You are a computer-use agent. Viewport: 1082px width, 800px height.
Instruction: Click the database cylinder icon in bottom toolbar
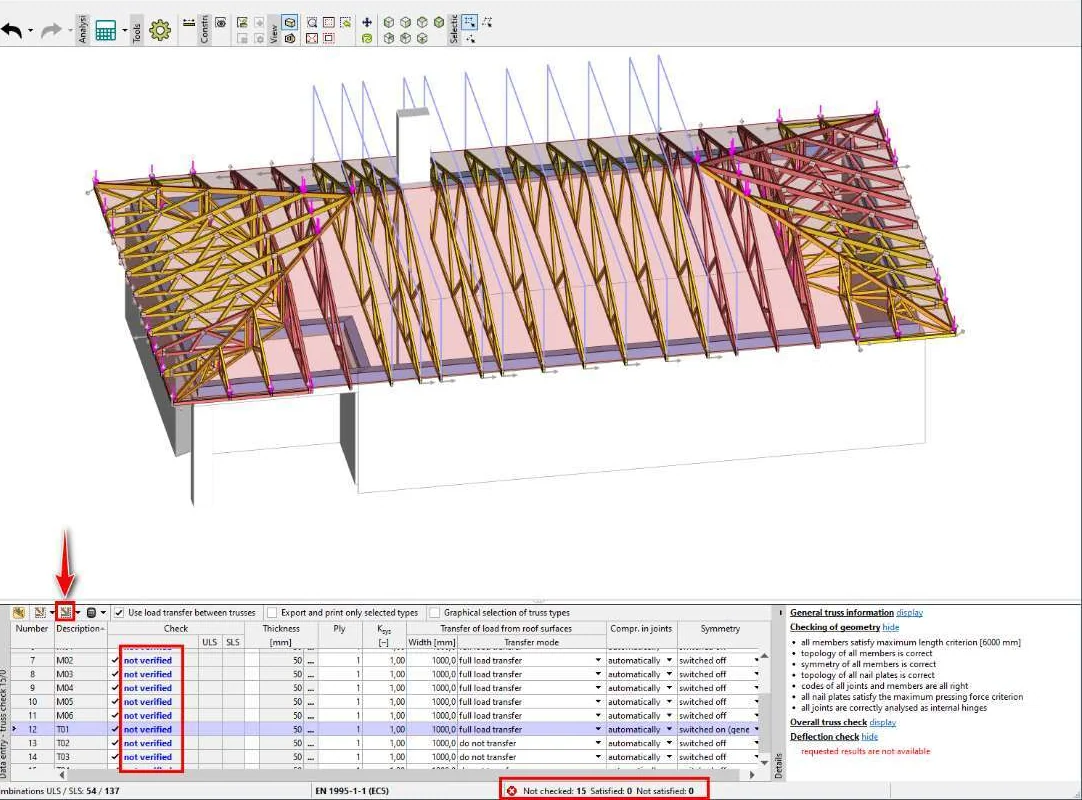click(91, 612)
